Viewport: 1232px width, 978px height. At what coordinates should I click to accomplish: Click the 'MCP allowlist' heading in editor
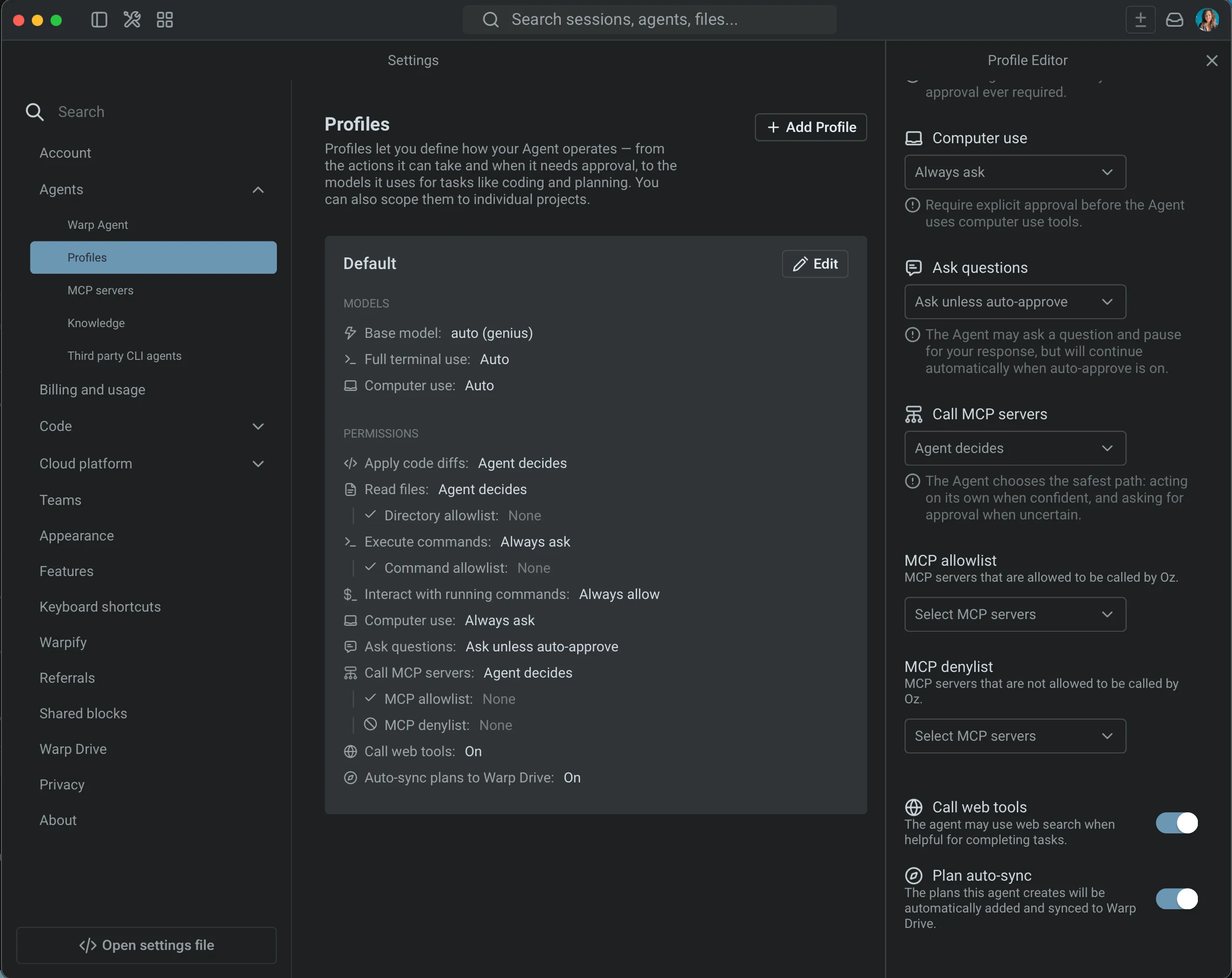tap(950, 561)
